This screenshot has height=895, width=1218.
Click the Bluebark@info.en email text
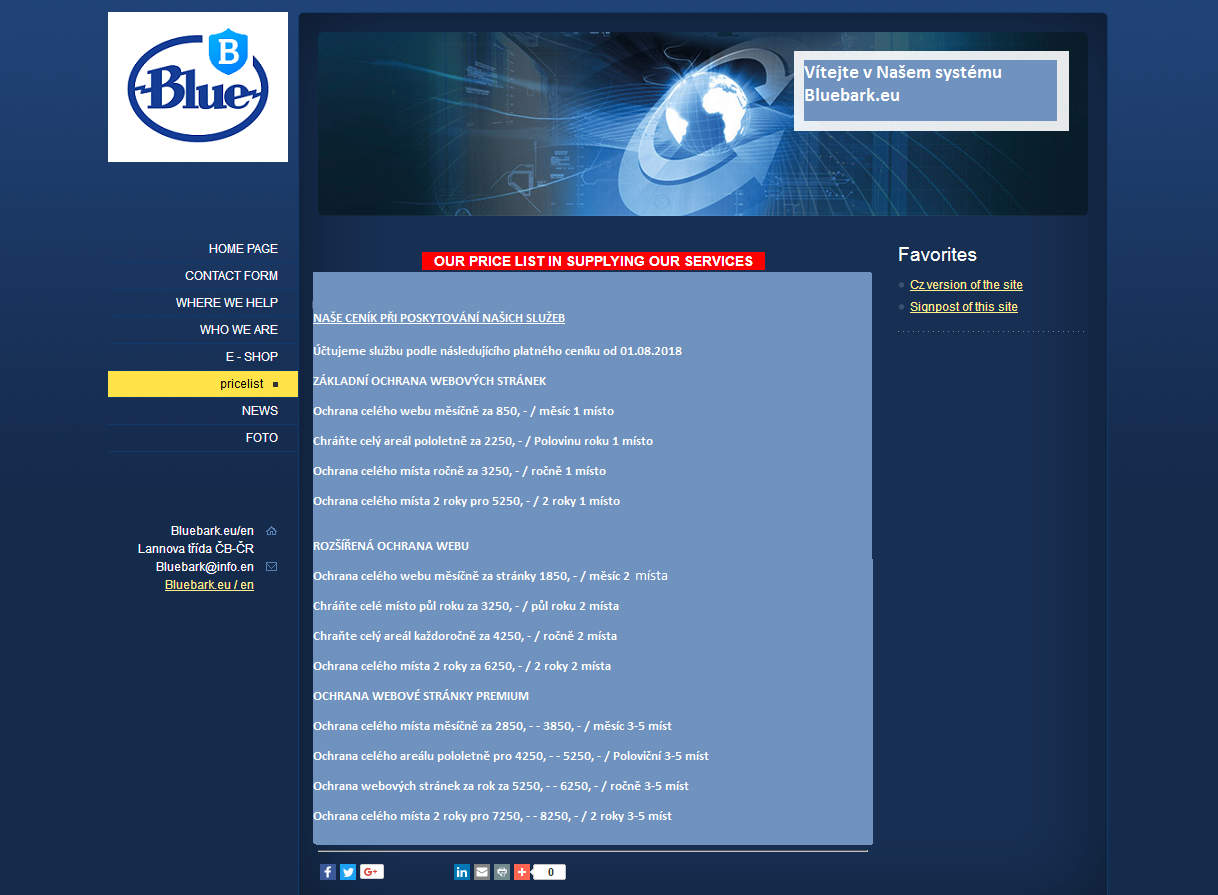click(x=205, y=567)
